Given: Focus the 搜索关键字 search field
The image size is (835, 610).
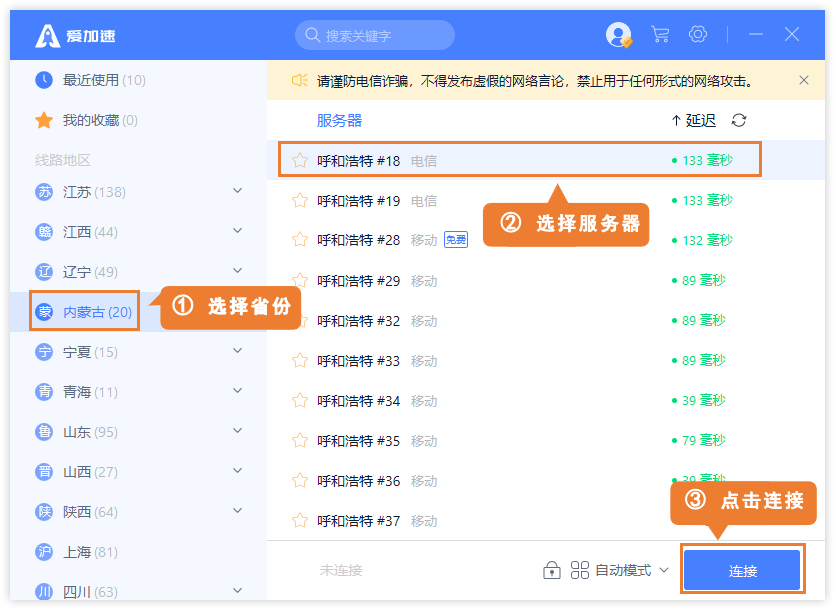Looking at the screenshot, I should 375,35.
